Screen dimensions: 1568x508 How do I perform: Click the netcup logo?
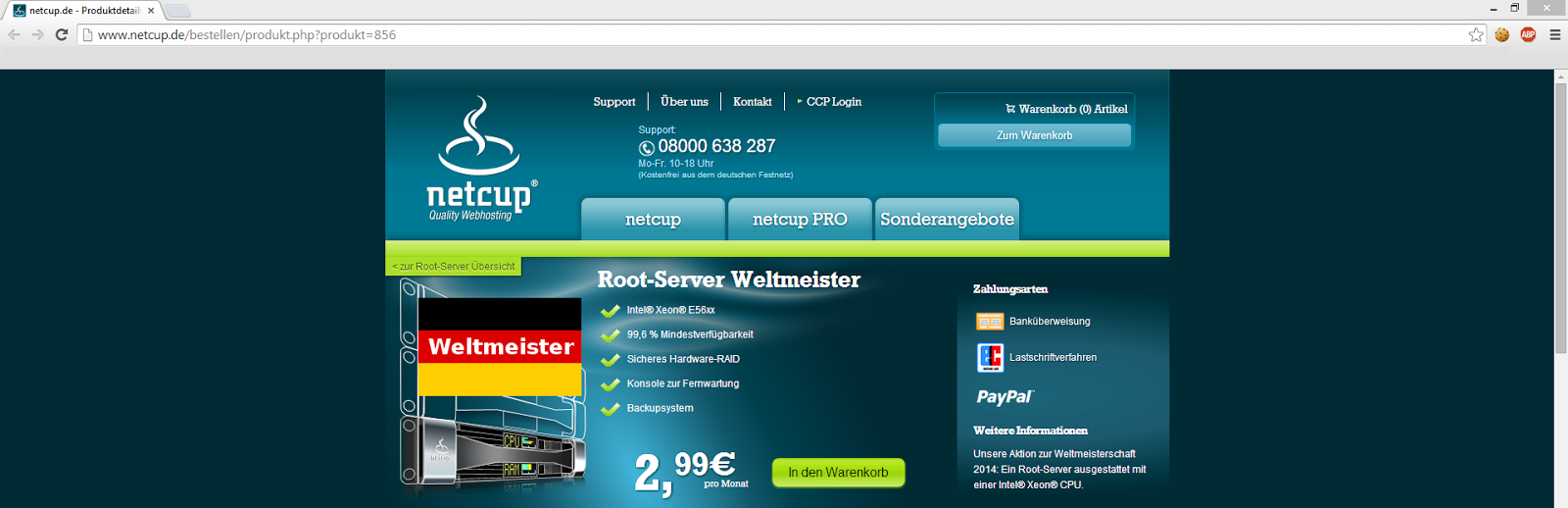coord(480,159)
